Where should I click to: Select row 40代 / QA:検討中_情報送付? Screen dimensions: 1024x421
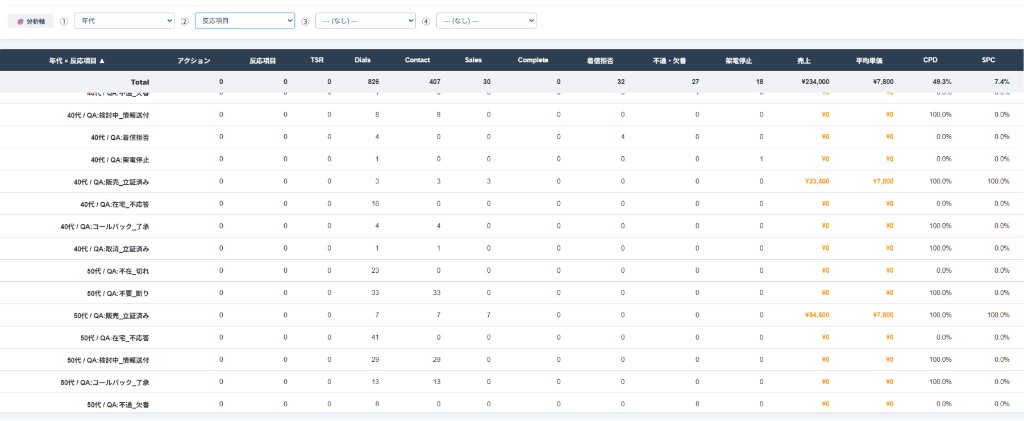[x=512, y=115]
